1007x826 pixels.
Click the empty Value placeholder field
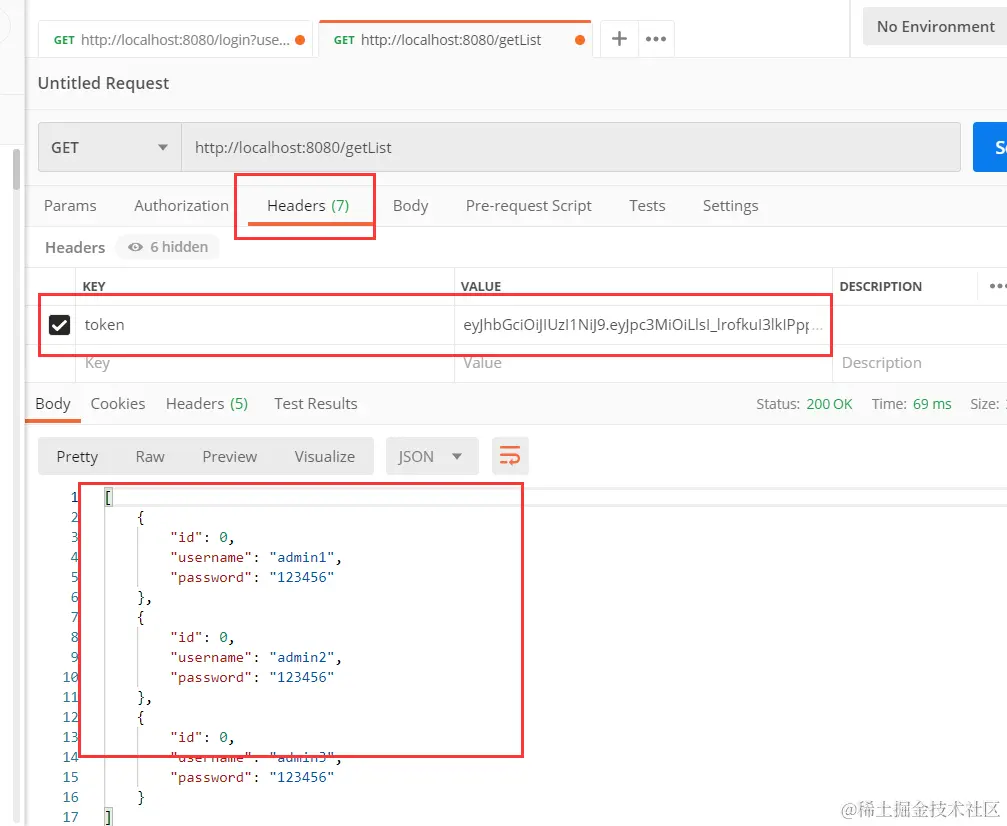tap(643, 364)
